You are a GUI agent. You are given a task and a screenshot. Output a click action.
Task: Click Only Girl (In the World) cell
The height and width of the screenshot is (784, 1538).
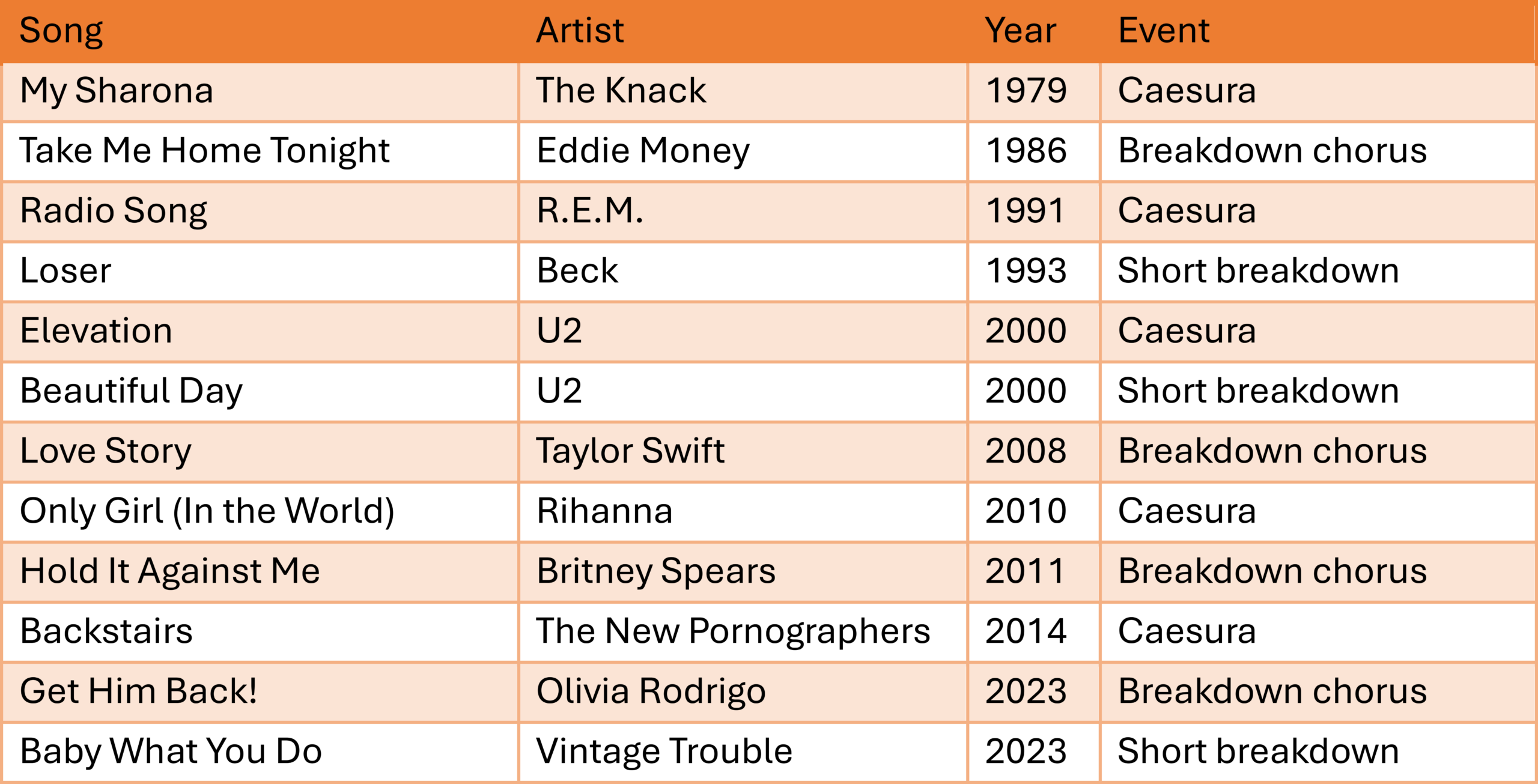pyautogui.click(x=260, y=512)
